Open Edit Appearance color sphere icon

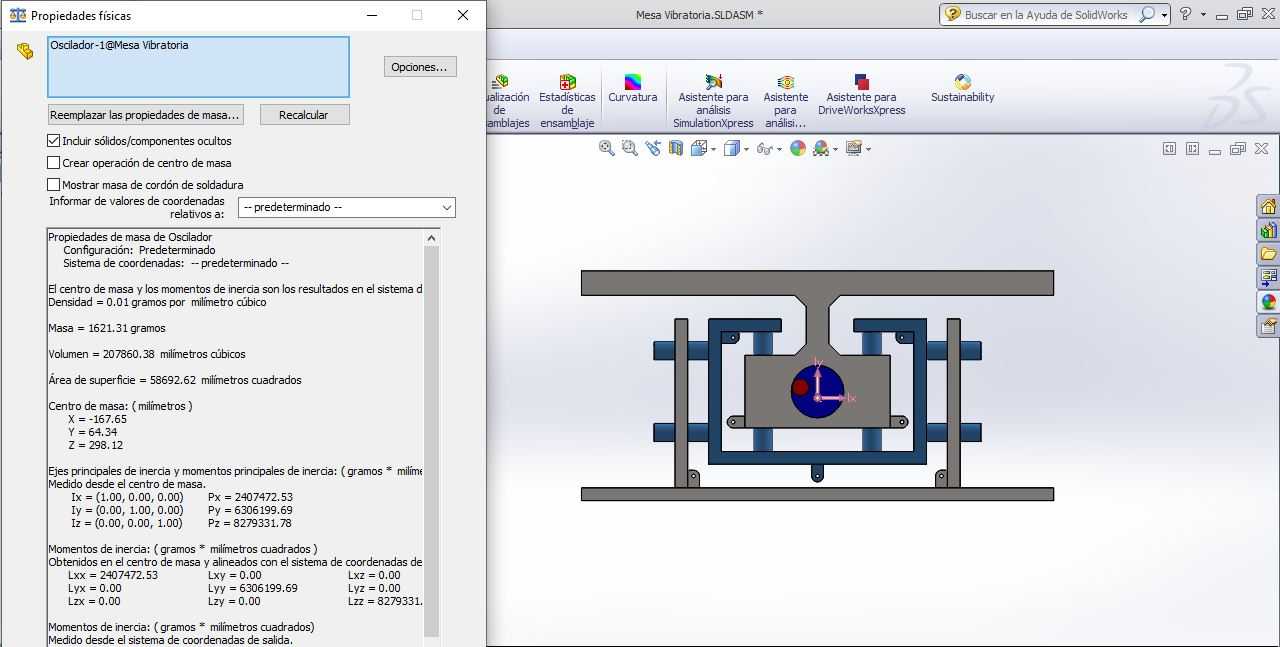point(798,148)
